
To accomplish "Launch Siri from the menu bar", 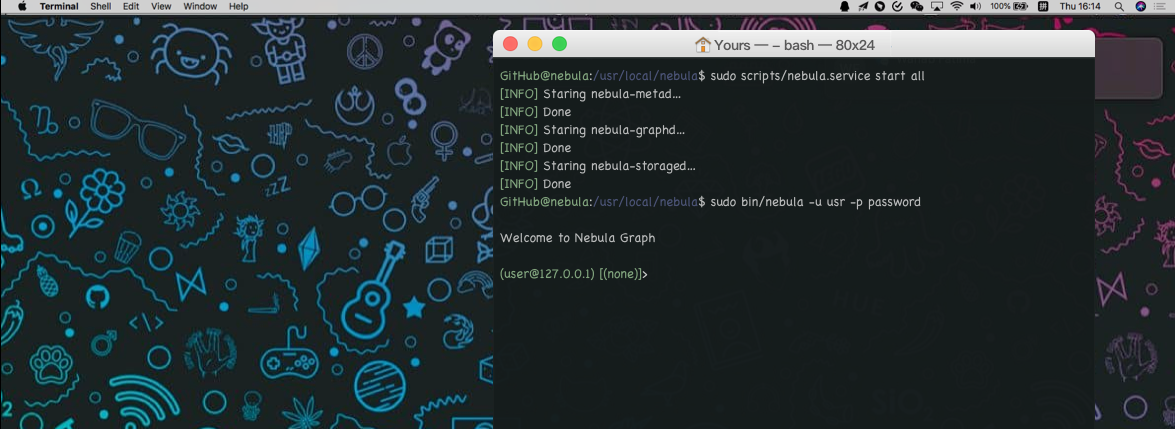I will pyautogui.click(x=1141, y=6).
